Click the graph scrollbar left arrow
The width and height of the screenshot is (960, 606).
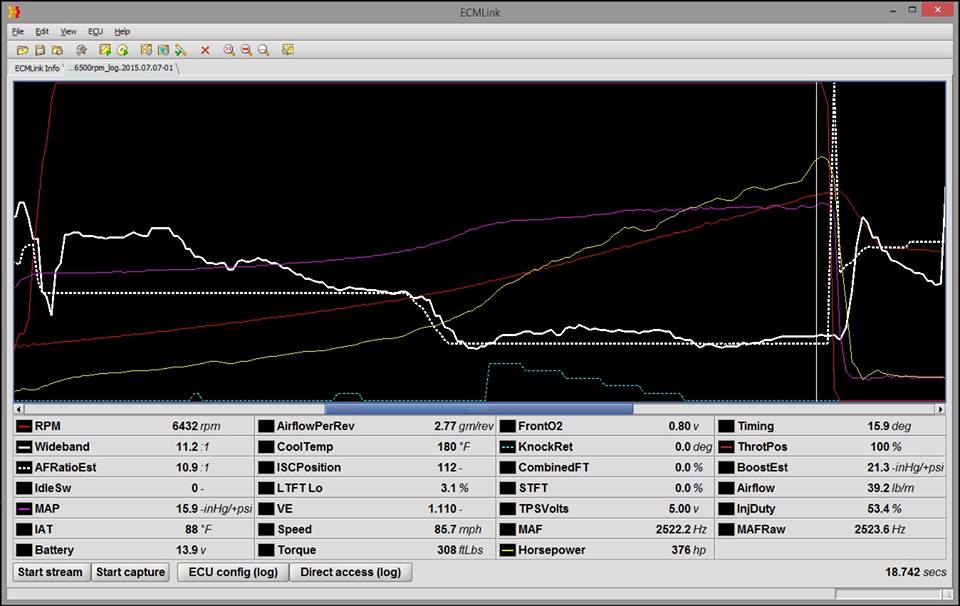(x=19, y=409)
